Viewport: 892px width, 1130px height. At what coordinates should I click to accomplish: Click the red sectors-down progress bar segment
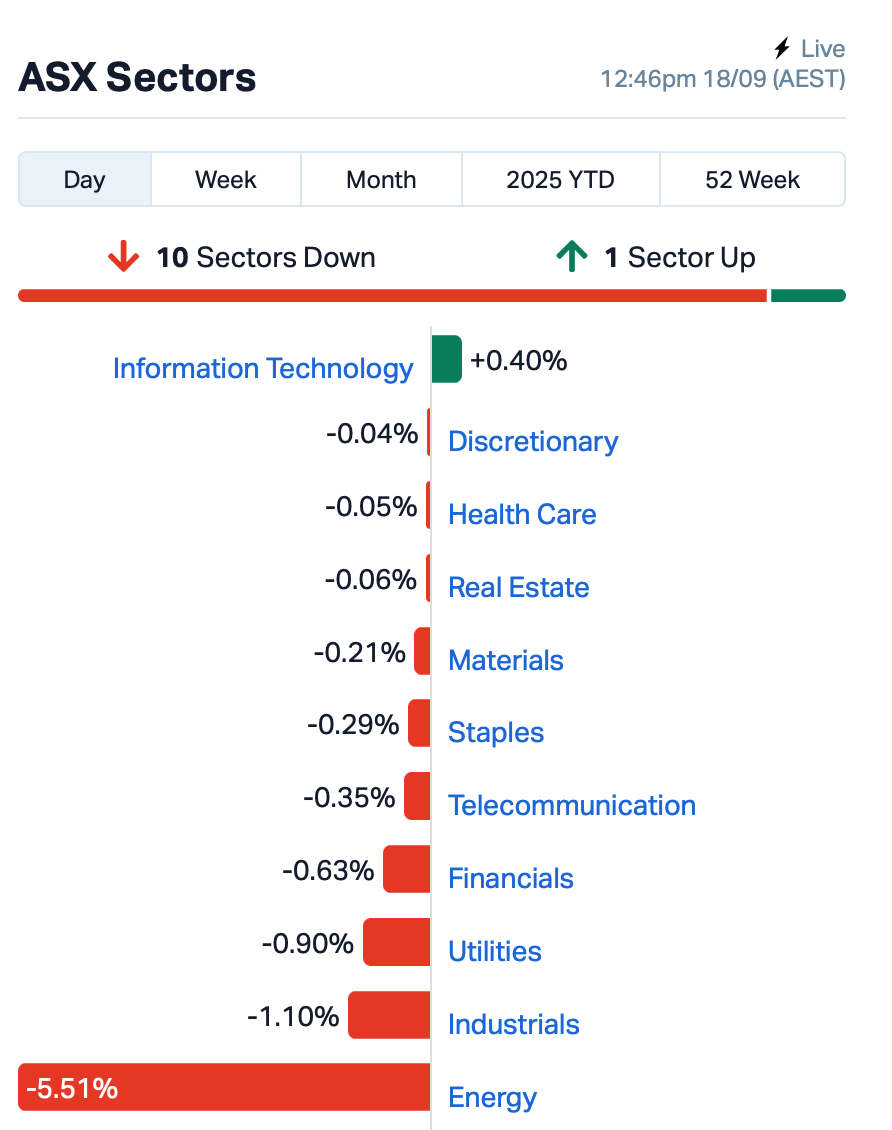click(x=392, y=295)
